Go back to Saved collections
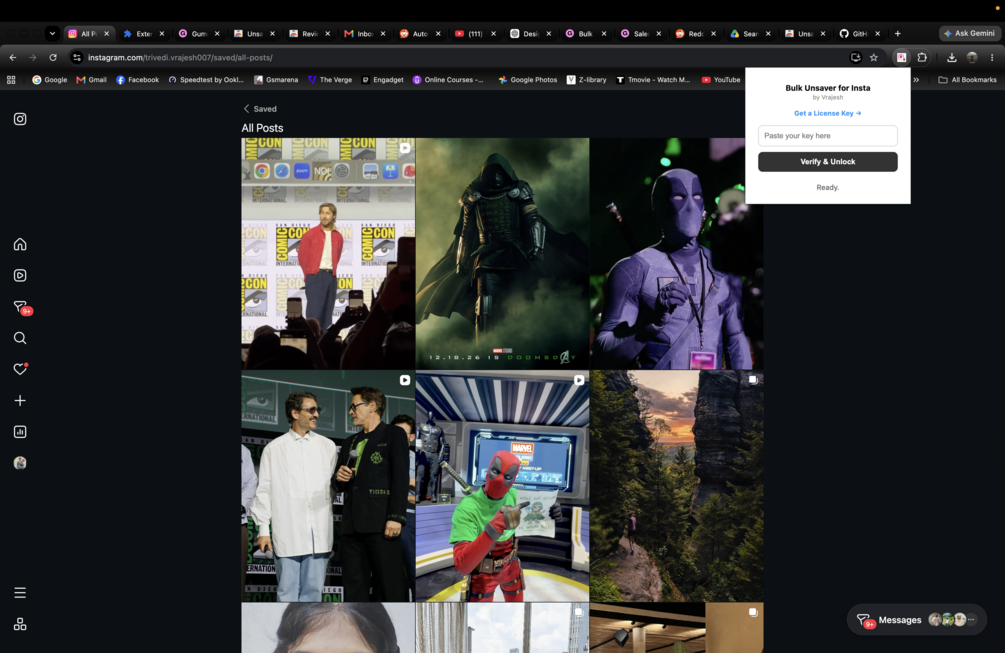This screenshot has height=653, width=1005. [x=260, y=109]
